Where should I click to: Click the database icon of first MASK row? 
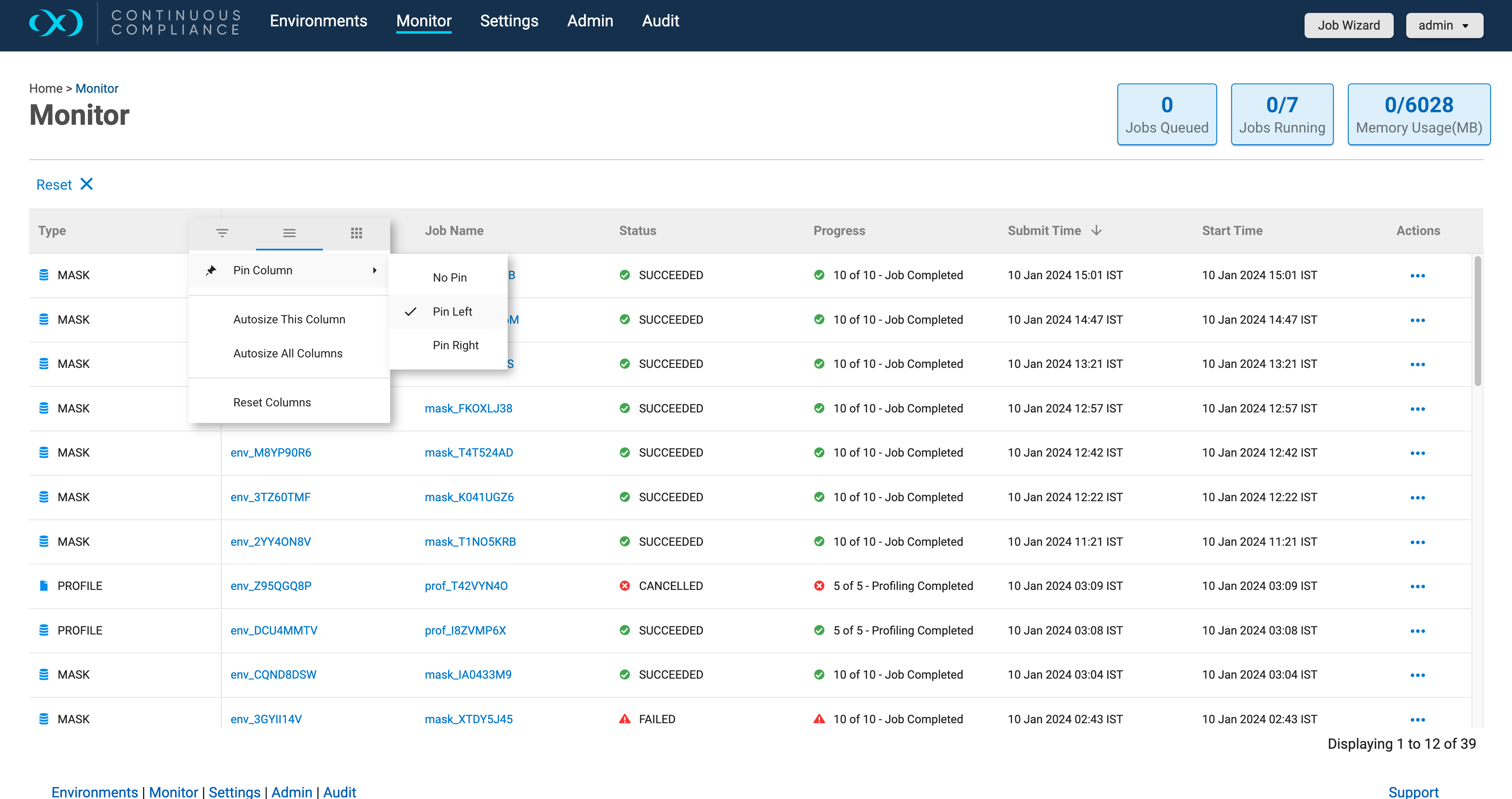pyautogui.click(x=43, y=275)
